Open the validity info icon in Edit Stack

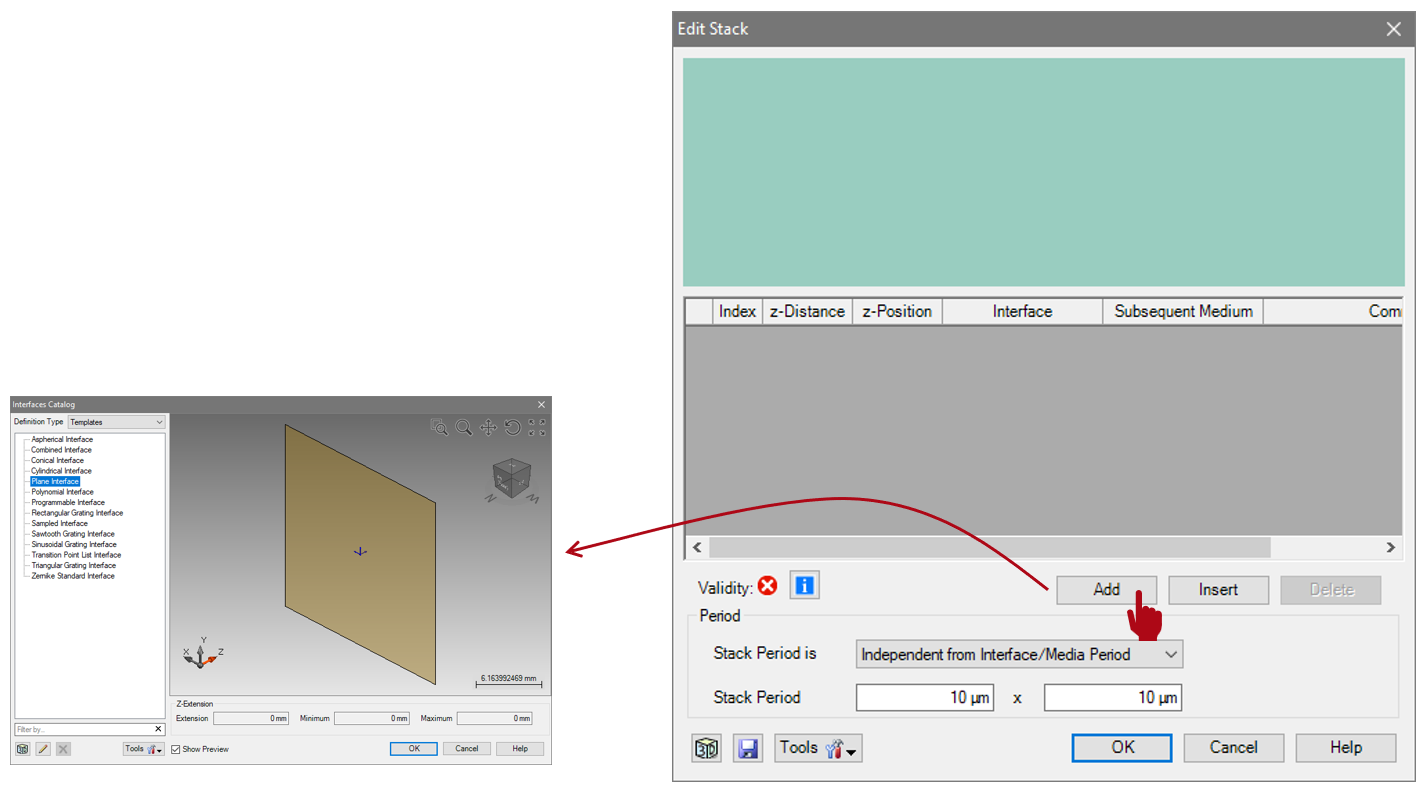coord(804,585)
